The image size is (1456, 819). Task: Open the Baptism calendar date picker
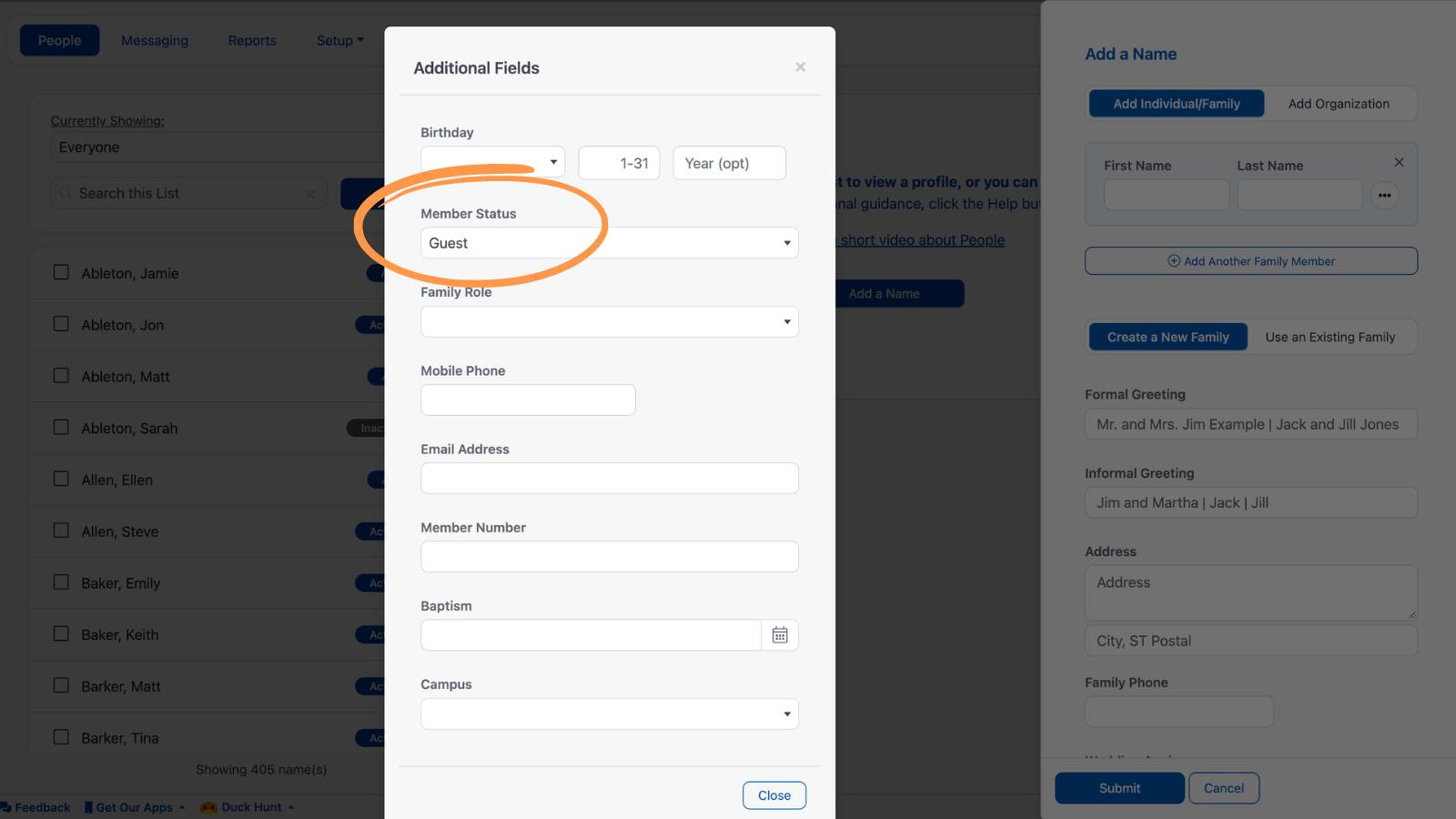780,635
